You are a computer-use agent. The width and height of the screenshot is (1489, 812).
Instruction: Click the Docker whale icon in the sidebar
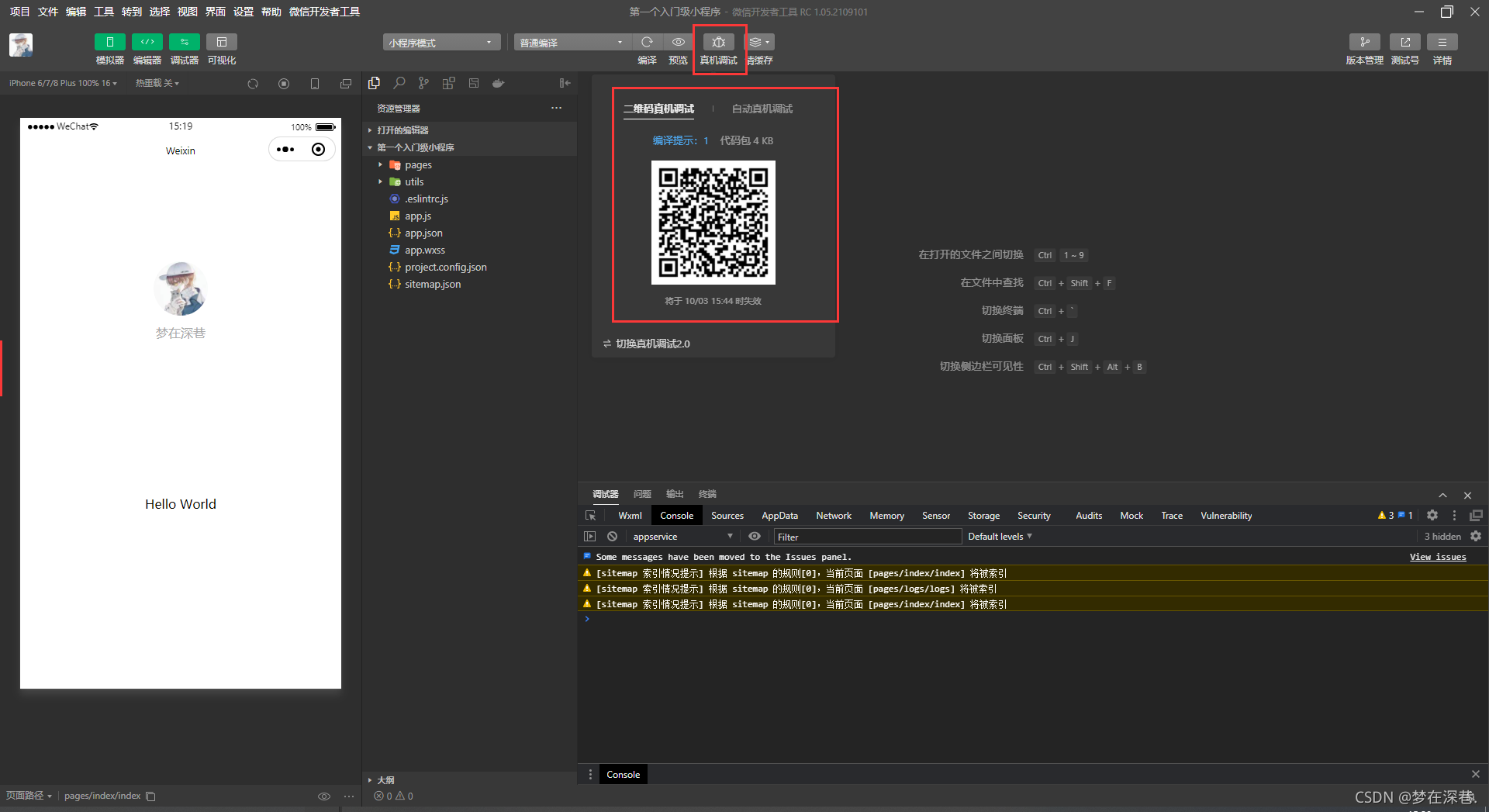click(x=499, y=83)
